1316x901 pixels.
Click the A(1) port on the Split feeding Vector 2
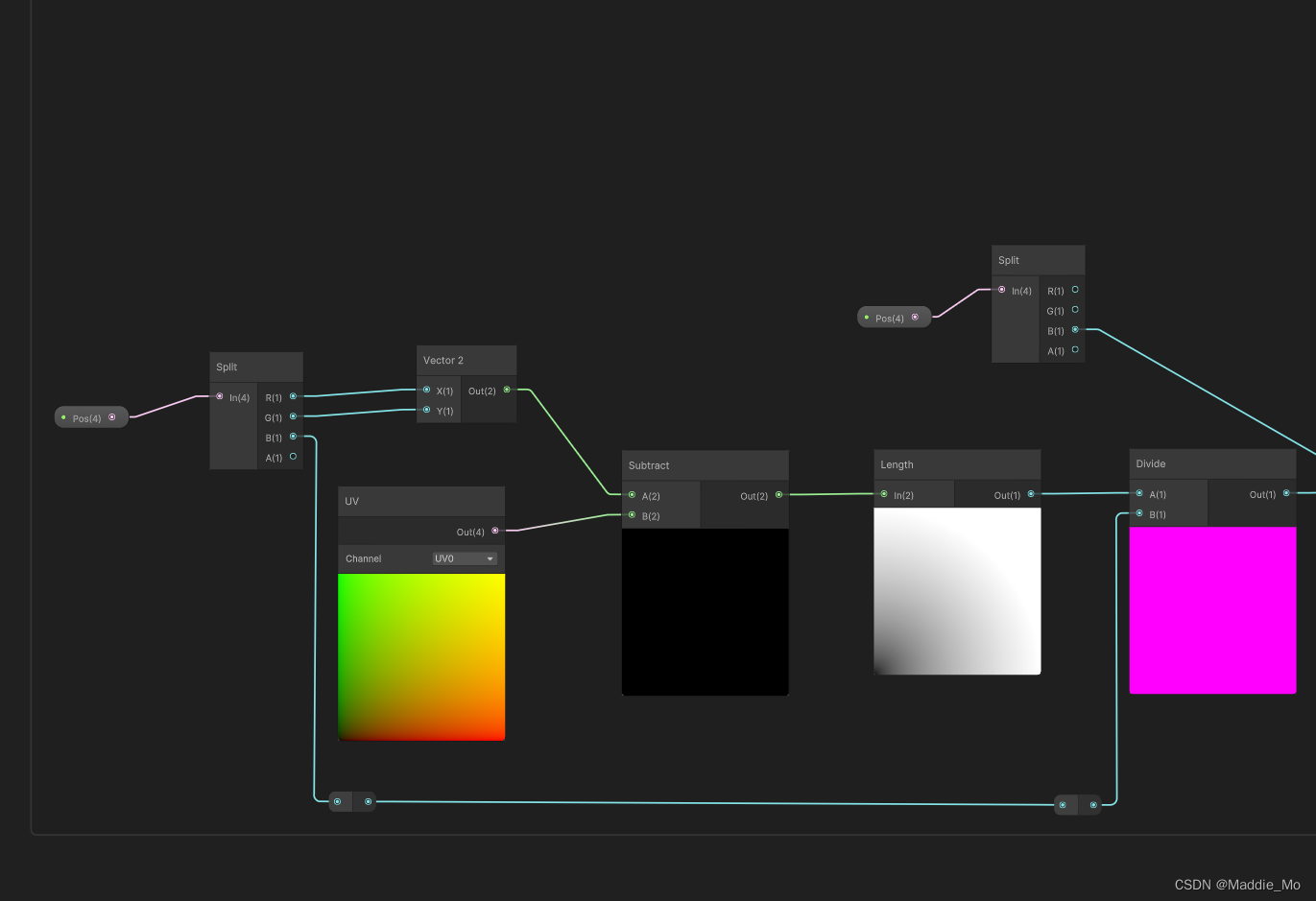click(x=293, y=457)
